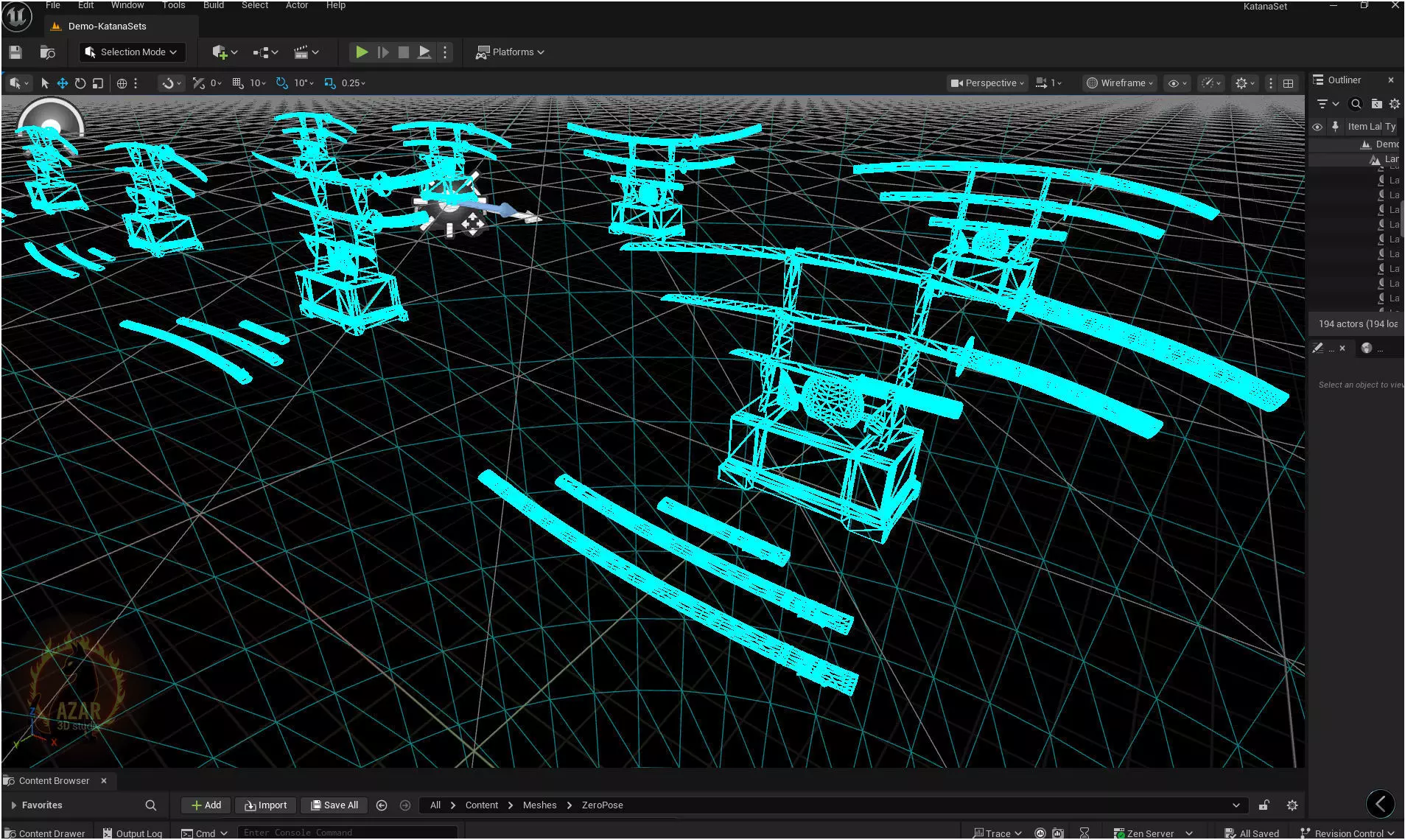Focus the console command input field

(347, 833)
